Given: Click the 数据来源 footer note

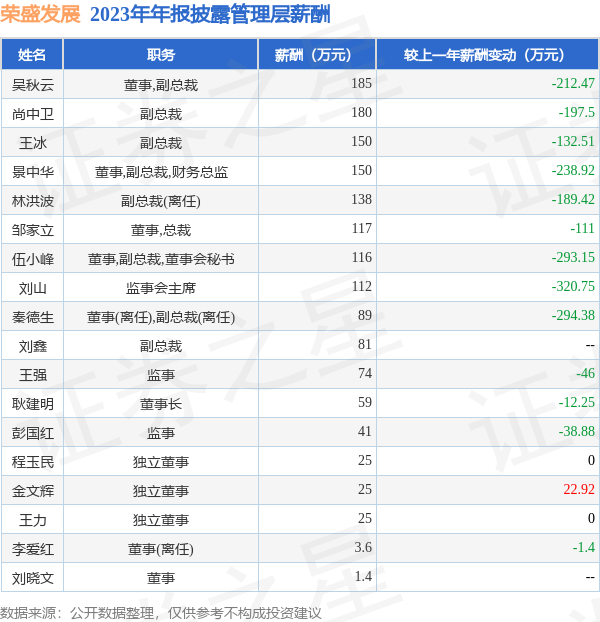Looking at the screenshot, I should point(161,613).
